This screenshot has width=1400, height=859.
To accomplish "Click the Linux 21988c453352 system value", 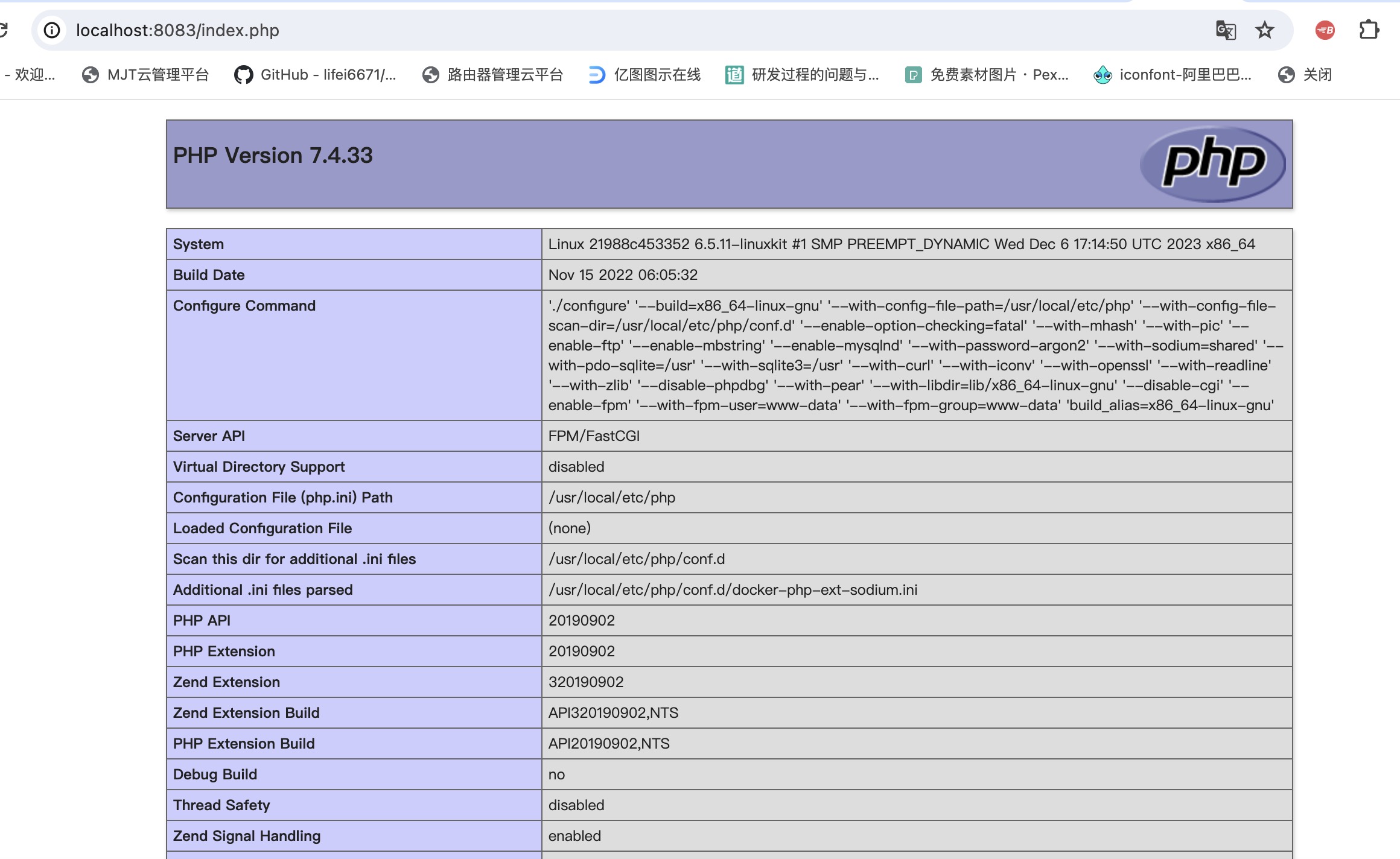I will [902, 244].
